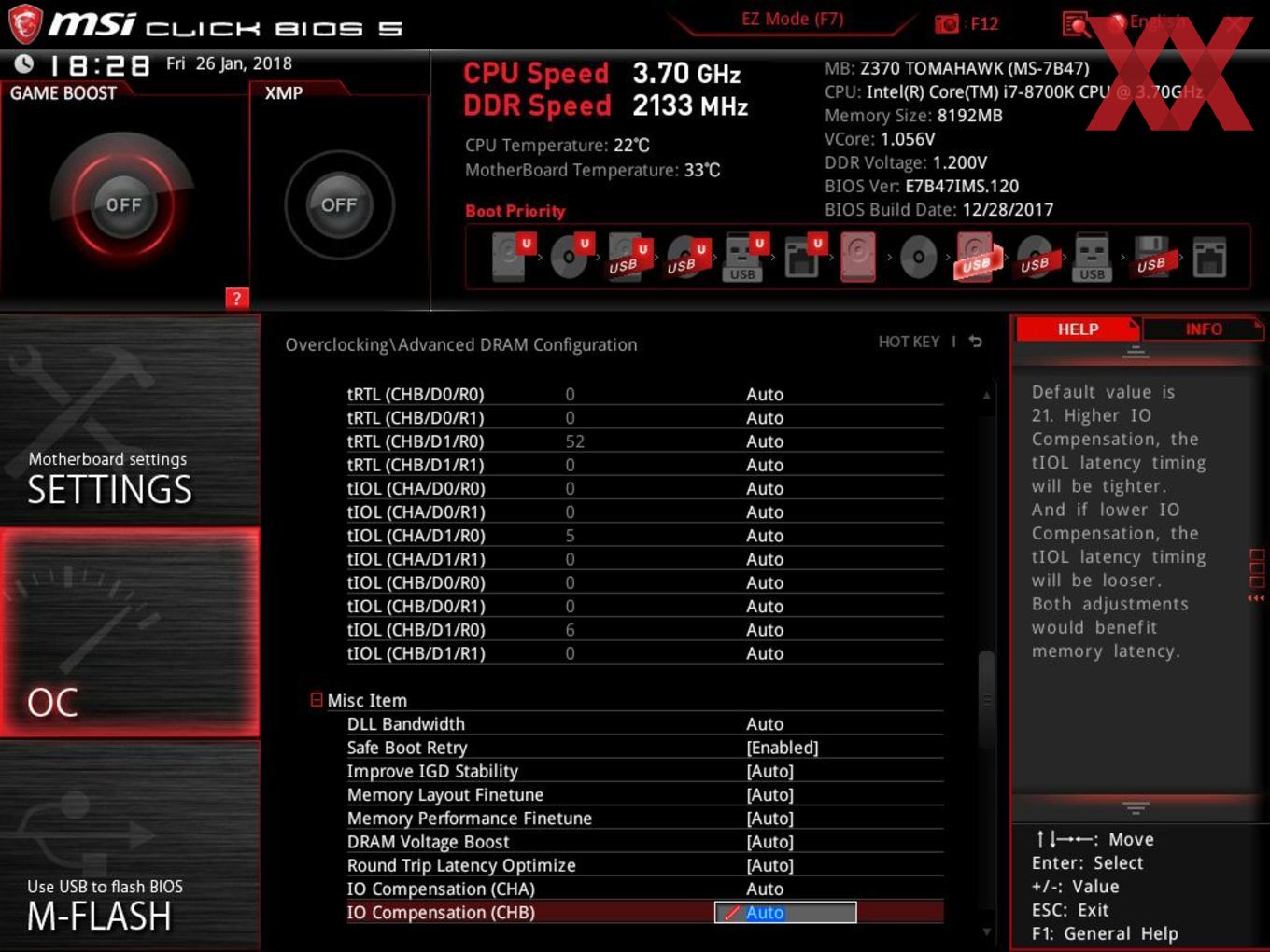Click the 18:28 time display
Image resolution: width=1270 pixels, height=952 pixels.
[99, 65]
